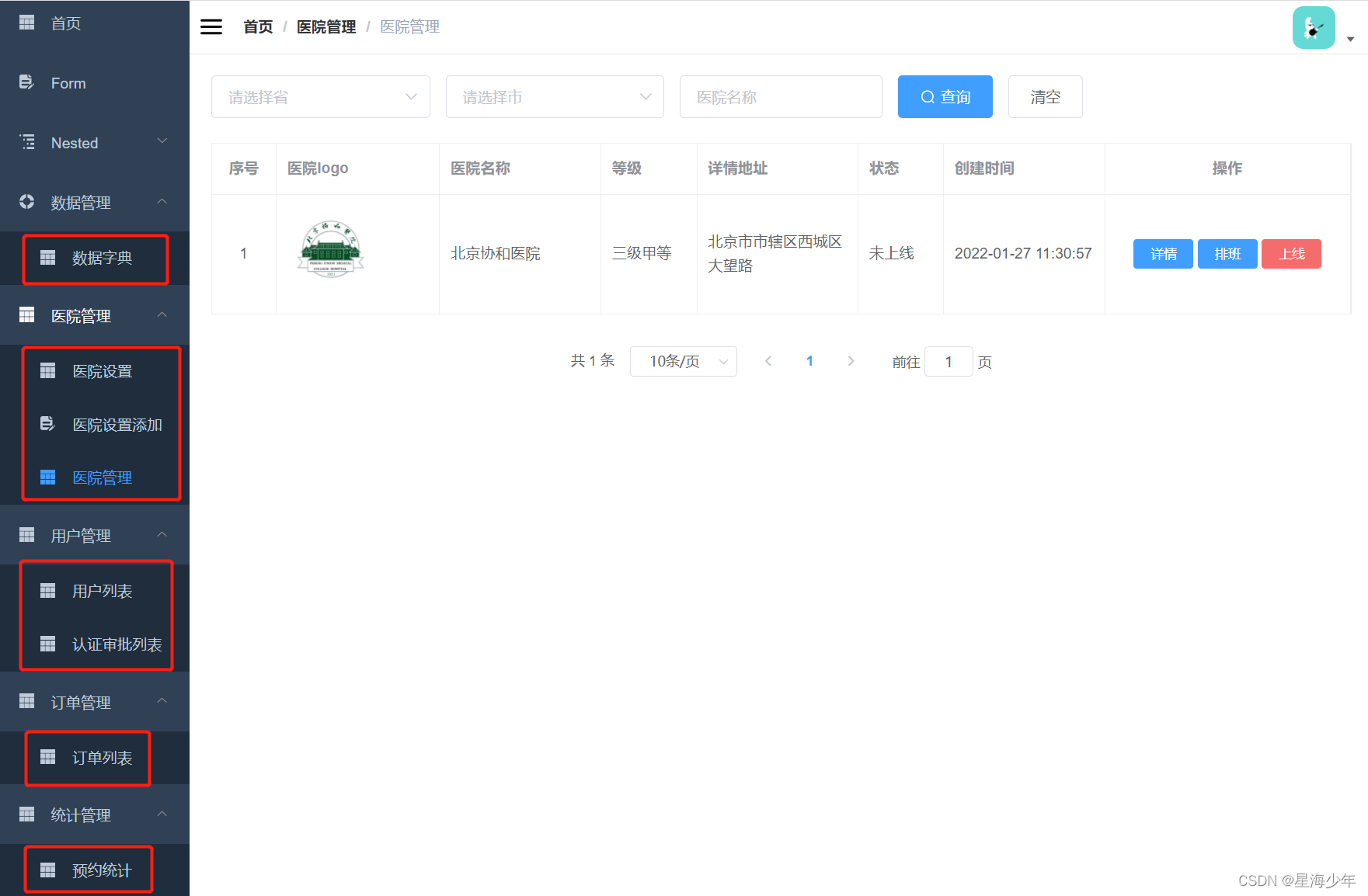Open the 请选择省 province dropdown
This screenshot has height=896, width=1368.
(x=320, y=97)
